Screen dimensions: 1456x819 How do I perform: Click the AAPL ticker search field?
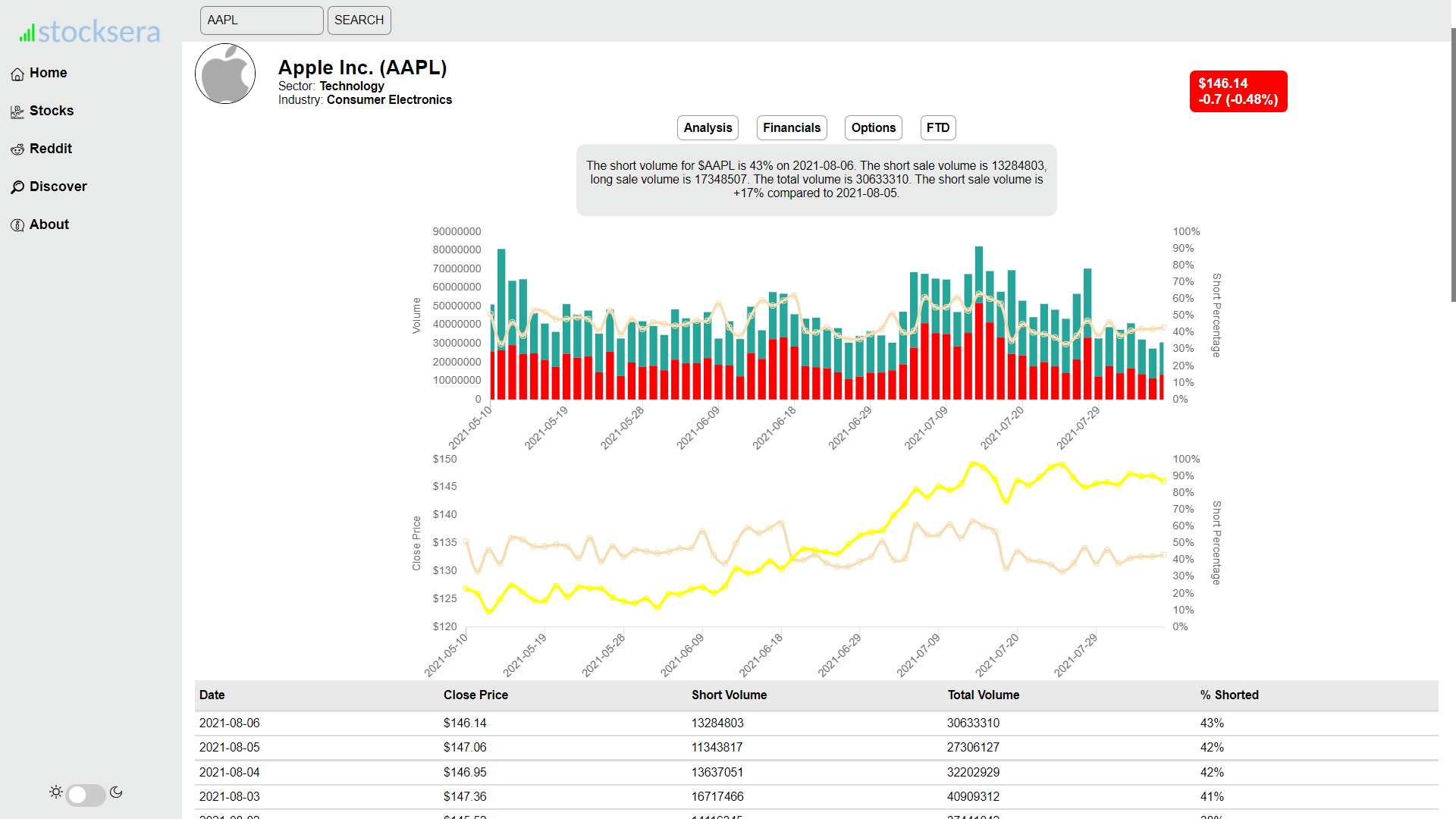point(262,20)
